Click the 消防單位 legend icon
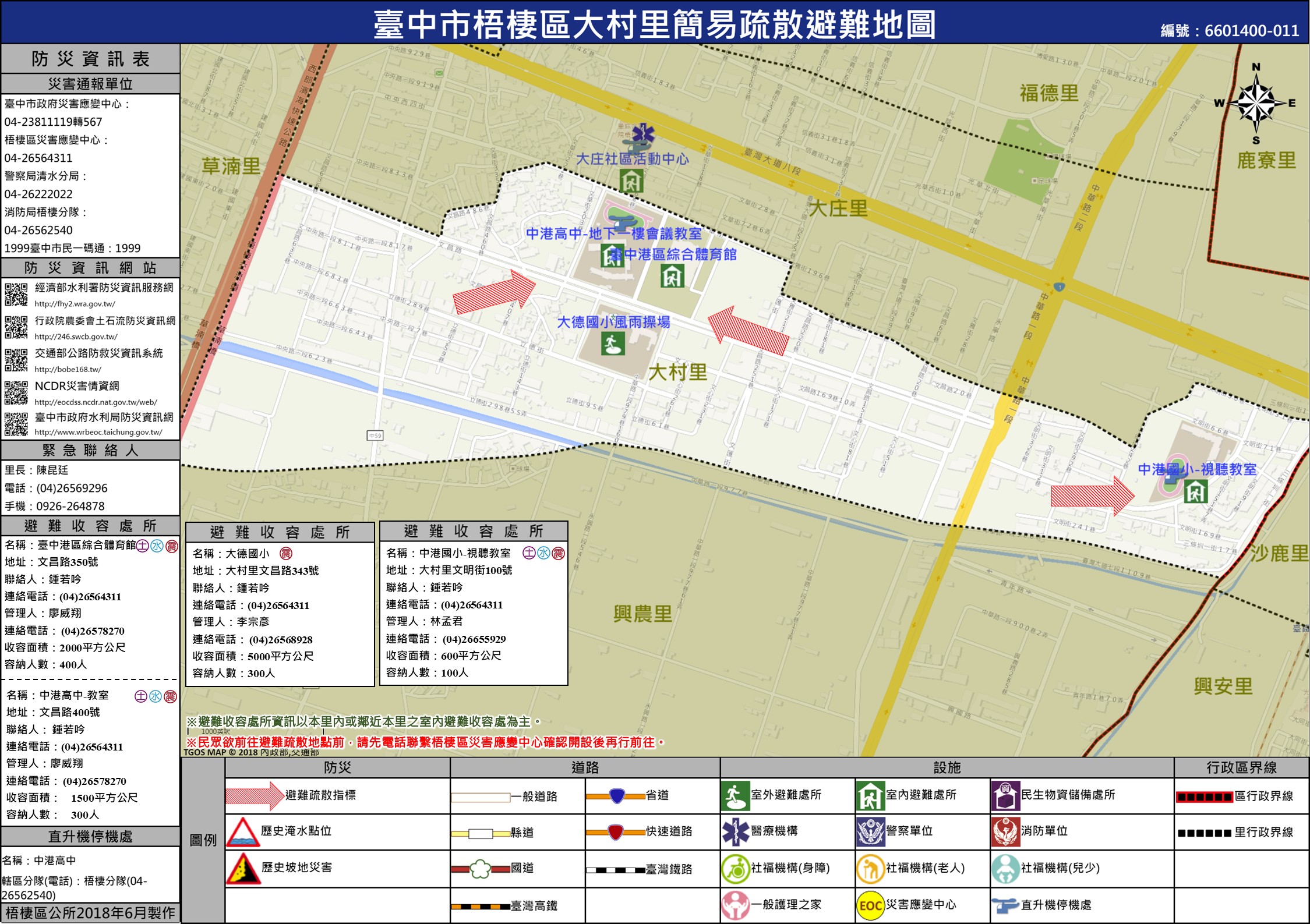This screenshot has width=1310, height=924. click(x=1005, y=832)
